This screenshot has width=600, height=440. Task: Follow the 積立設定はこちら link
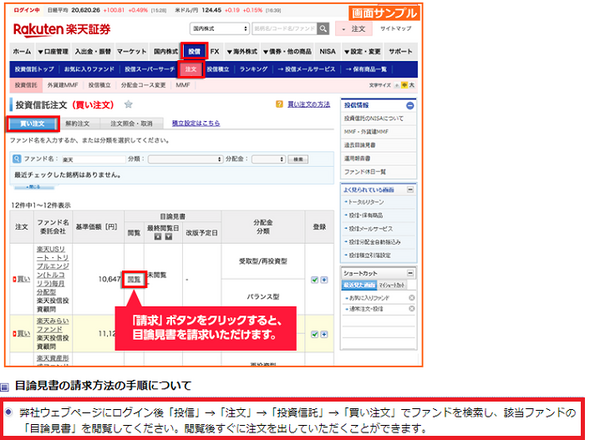pos(196,123)
